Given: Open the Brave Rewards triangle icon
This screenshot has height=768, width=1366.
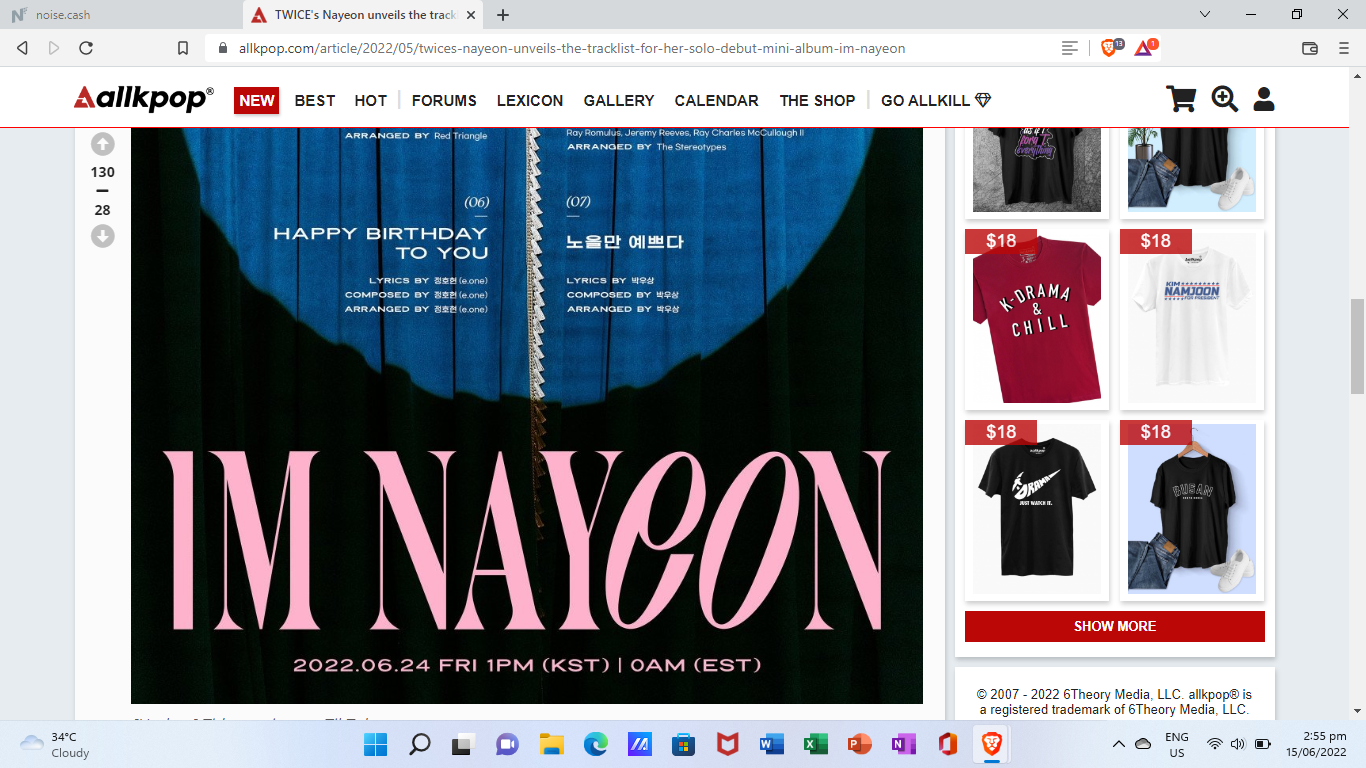Looking at the screenshot, I should (1144, 48).
